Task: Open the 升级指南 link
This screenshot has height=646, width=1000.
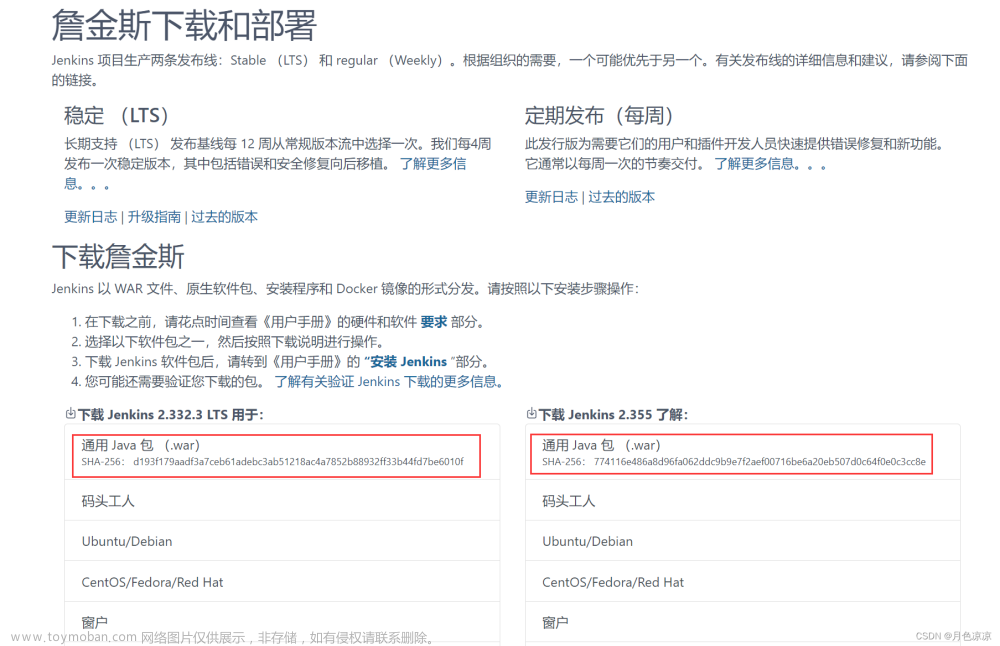Action: 154,217
